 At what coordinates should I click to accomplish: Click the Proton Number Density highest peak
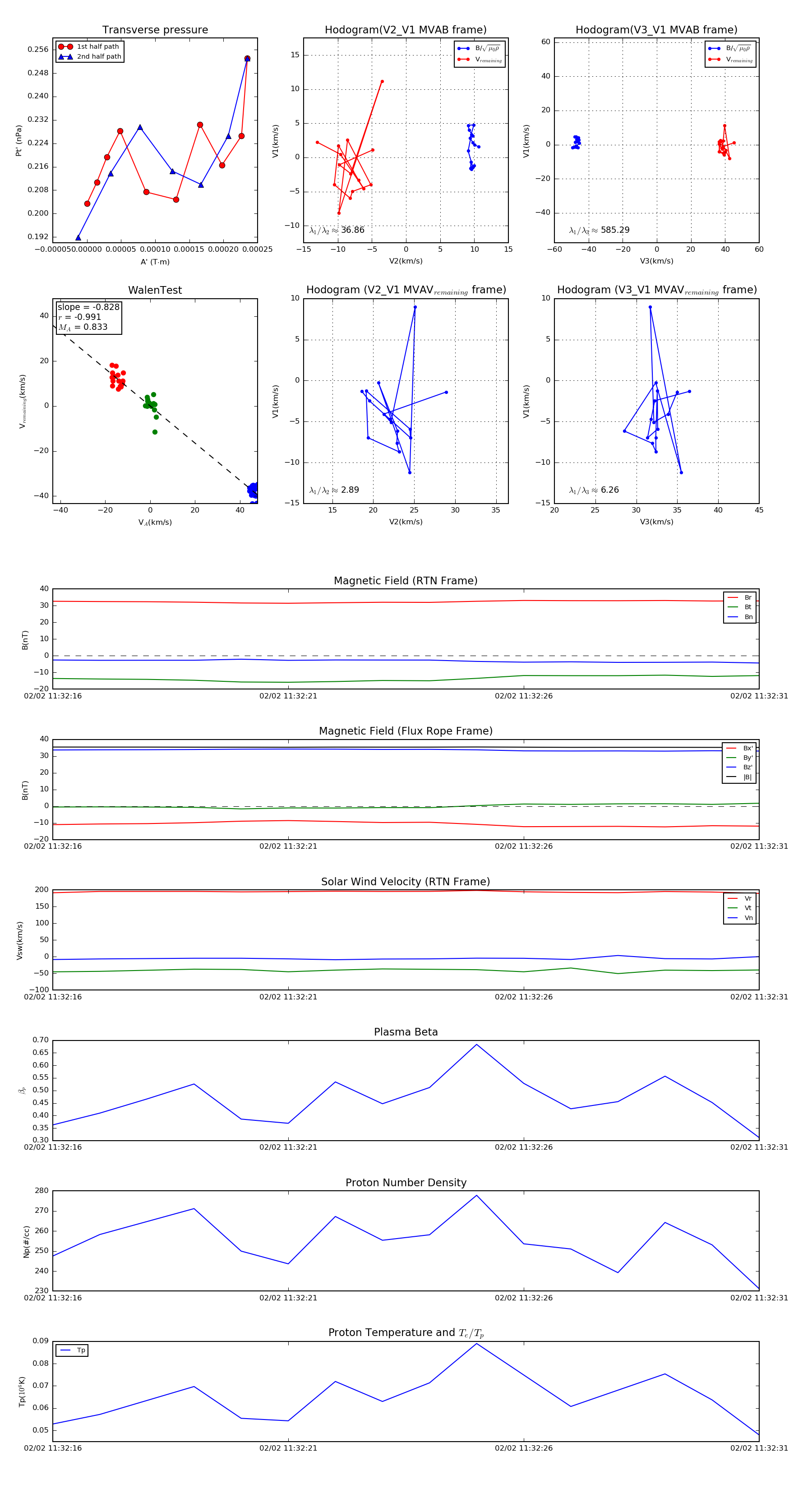pyautogui.click(x=476, y=1195)
